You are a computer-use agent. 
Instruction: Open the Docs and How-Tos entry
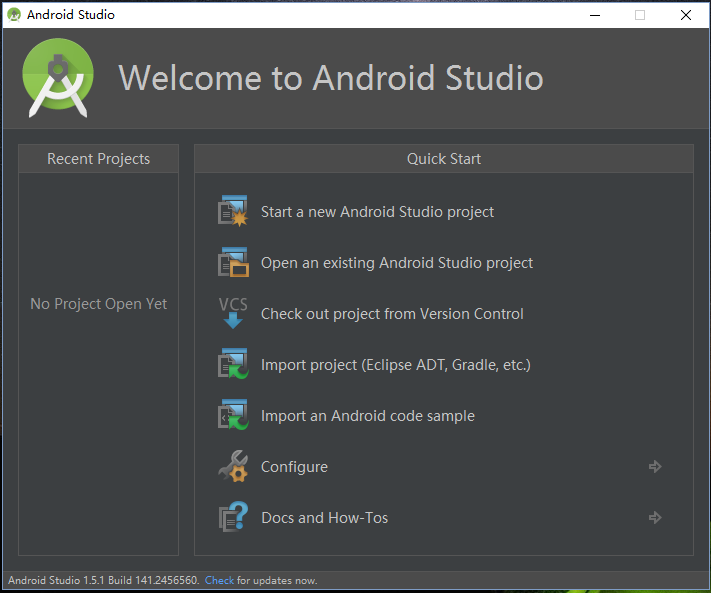point(325,518)
